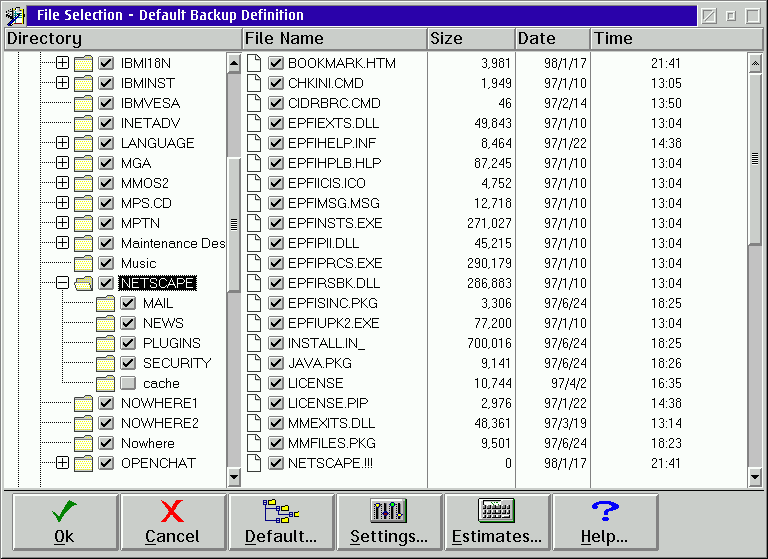Click the file icon for MMEXITS.DLL
768x559 pixels.
(x=254, y=423)
